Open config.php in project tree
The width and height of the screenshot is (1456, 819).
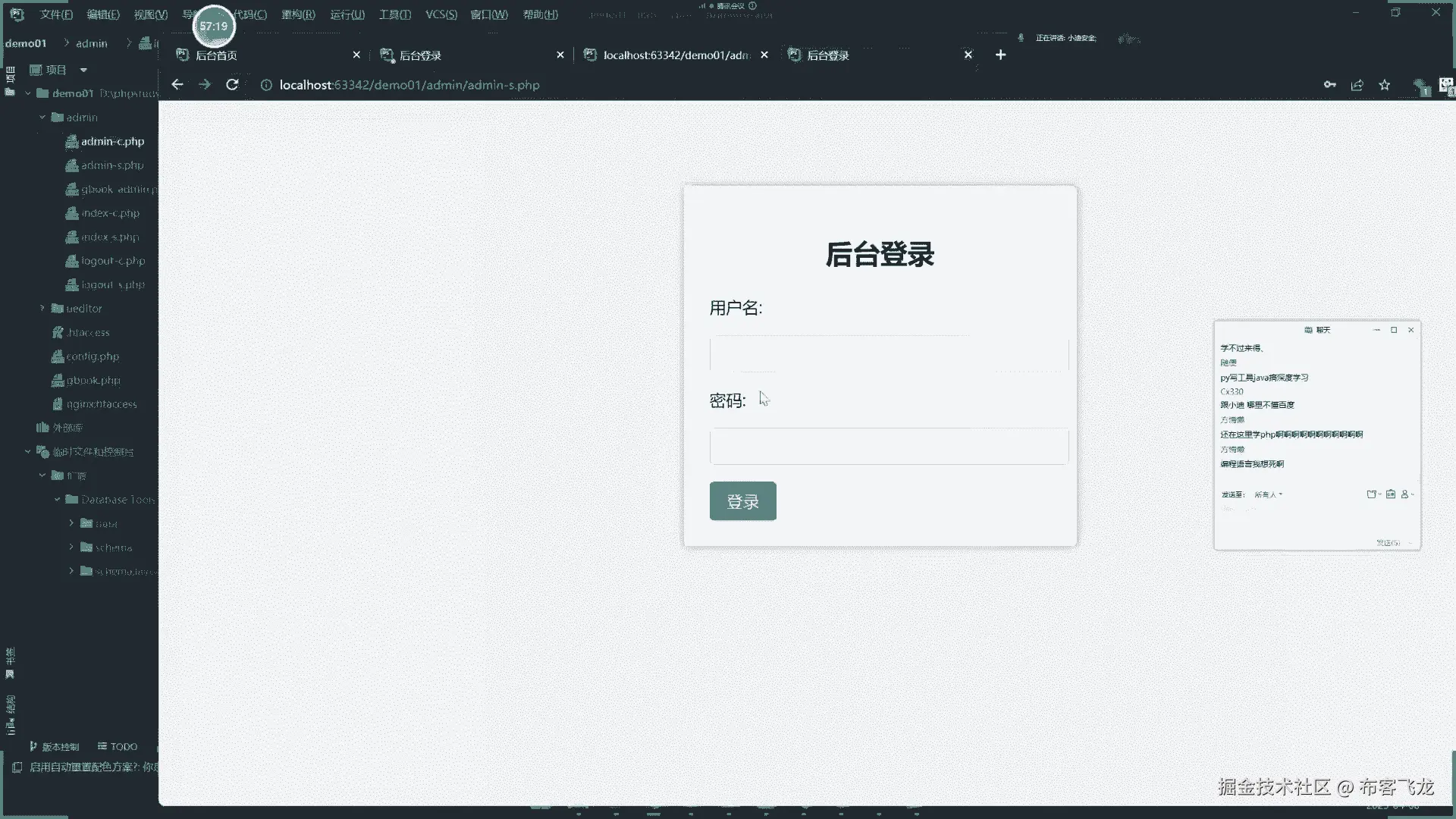[93, 356]
